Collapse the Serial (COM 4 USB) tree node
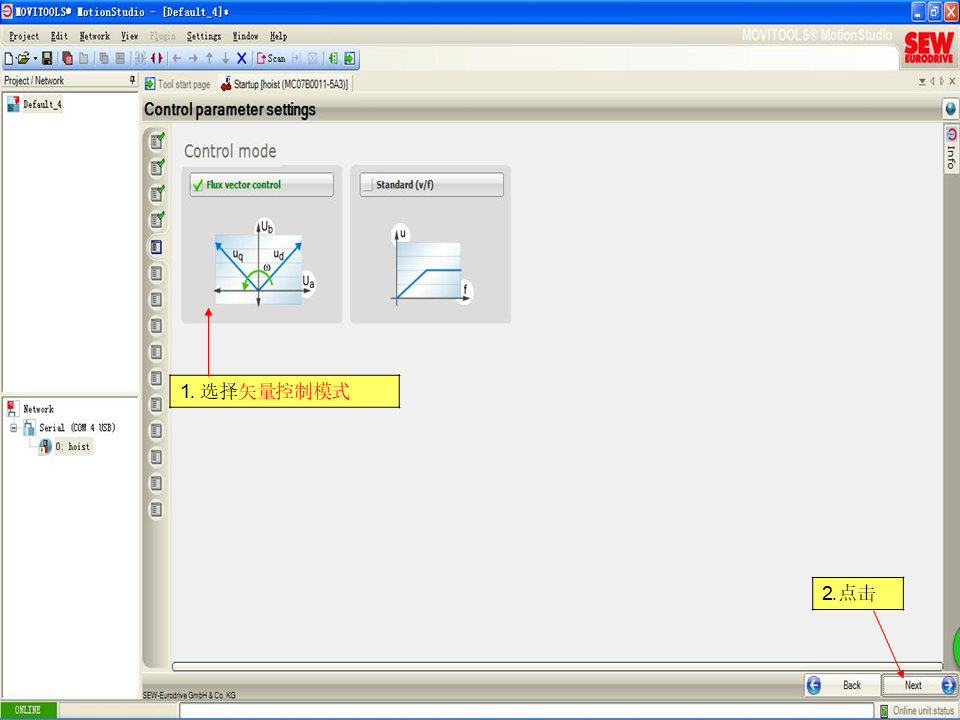Image resolution: width=960 pixels, height=720 pixels. point(15,428)
